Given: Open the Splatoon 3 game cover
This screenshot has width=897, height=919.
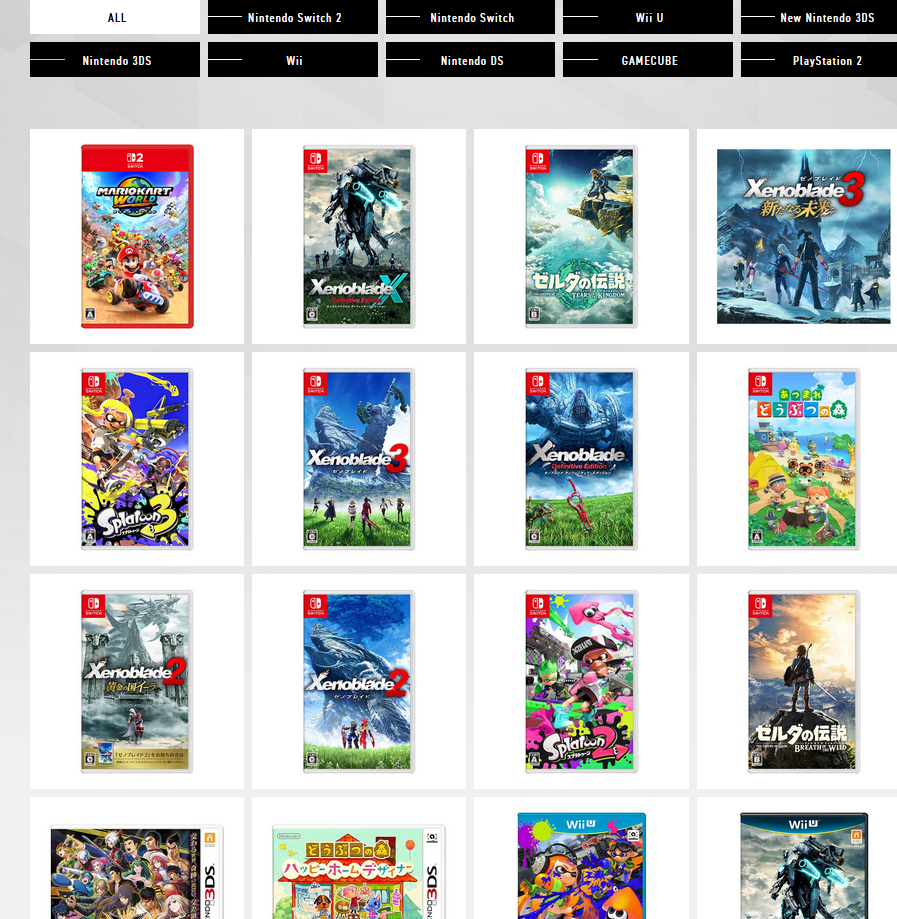Looking at the screenshot, I should point(137,459).
